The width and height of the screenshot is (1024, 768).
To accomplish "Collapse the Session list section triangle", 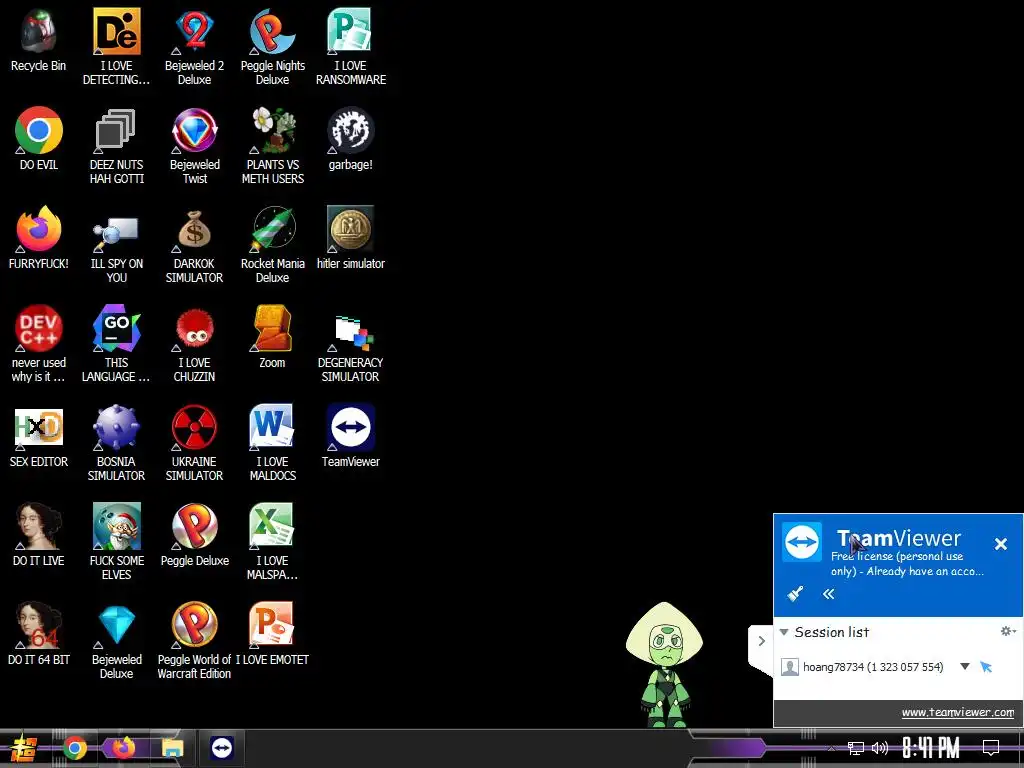I will [784, 632].
